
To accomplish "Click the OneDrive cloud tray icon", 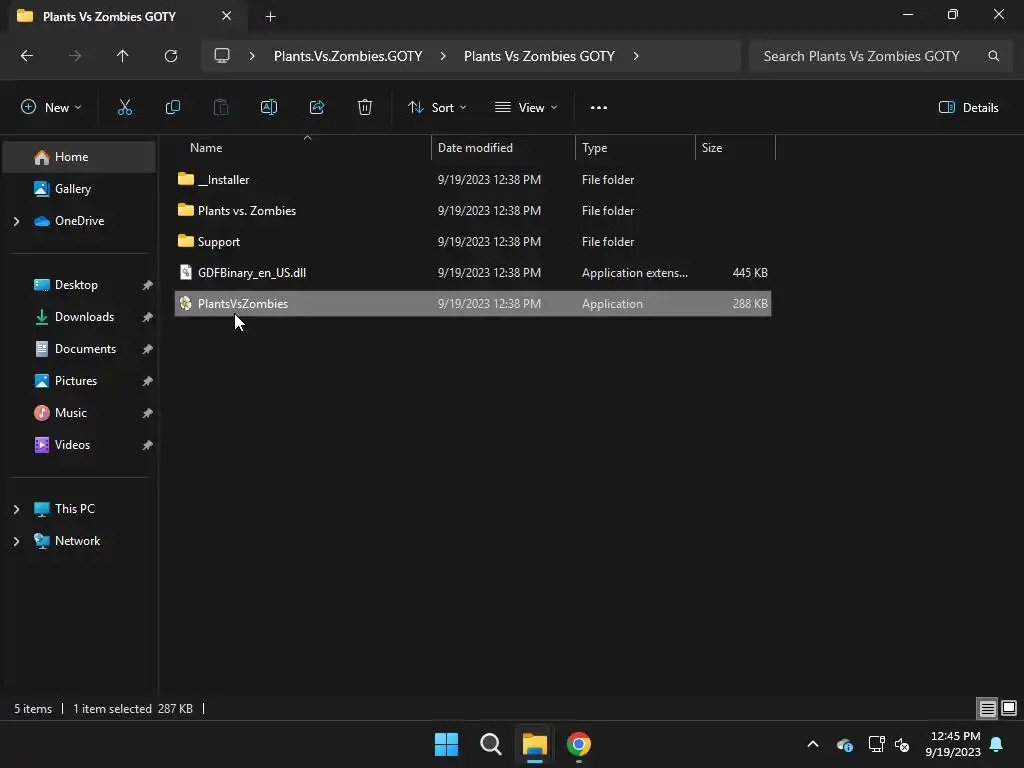I will [x=844, y=744].
